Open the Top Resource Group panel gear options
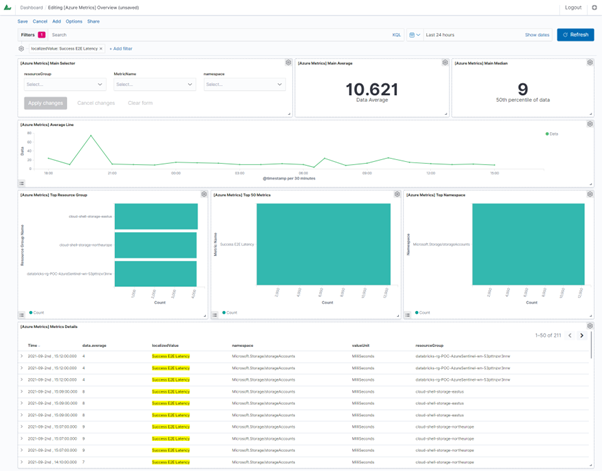Image resolution: width=602 pixels, height=471 pixels. pyautogui.click(x=204, y=194)
